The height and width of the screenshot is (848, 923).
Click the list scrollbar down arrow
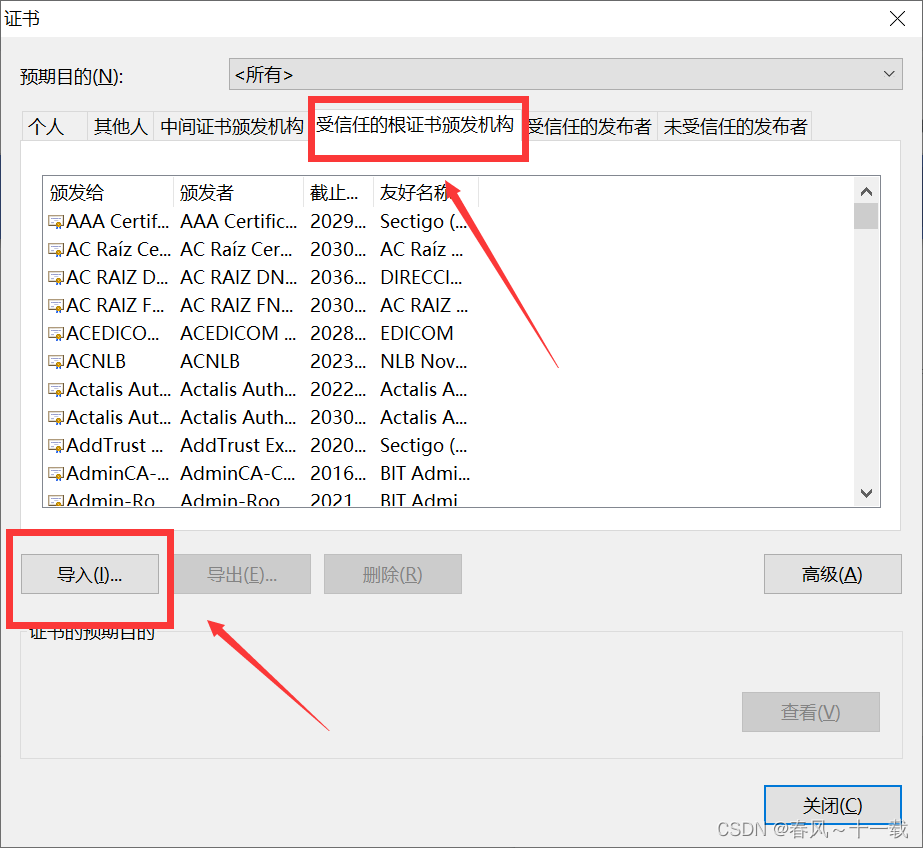coord(866,493)
